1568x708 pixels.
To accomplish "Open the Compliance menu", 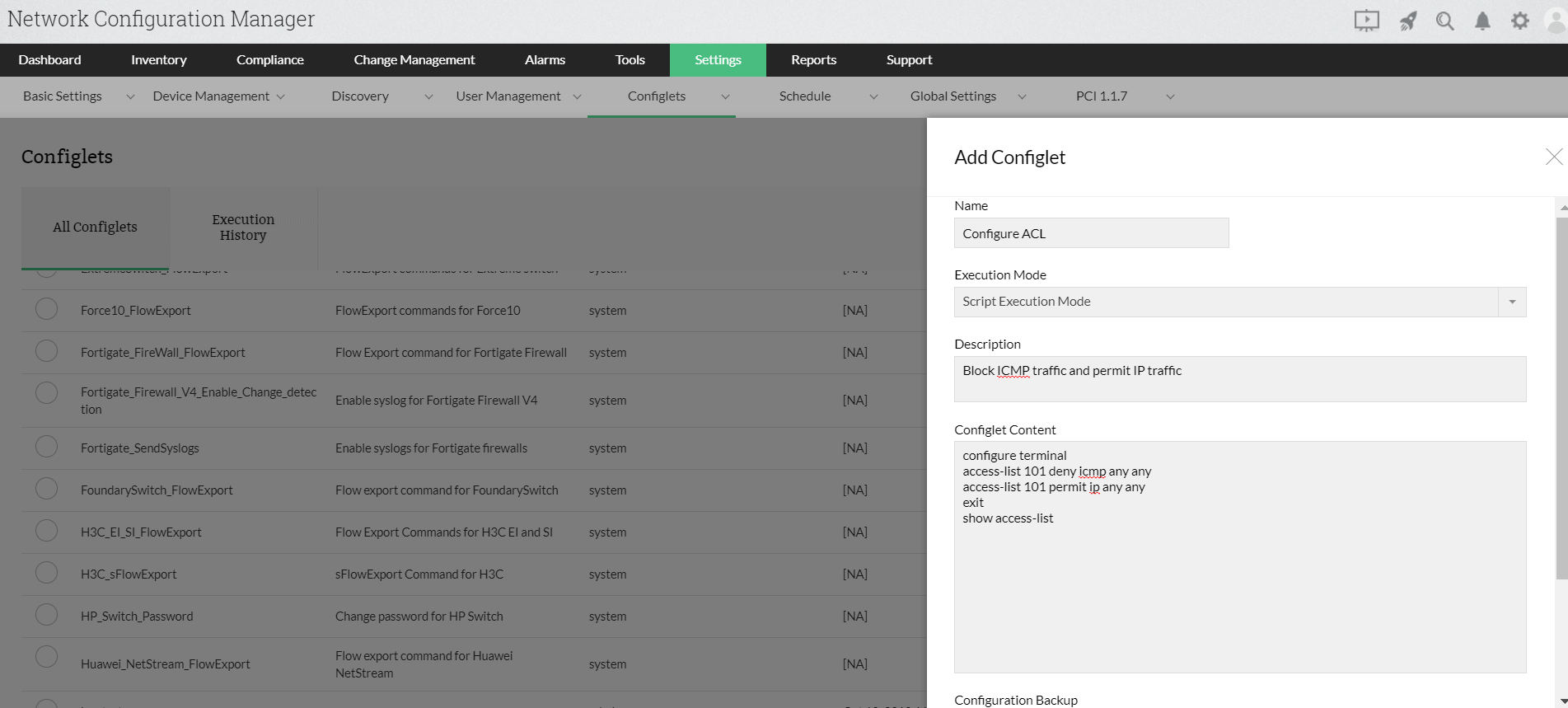I will click(269, 59).
